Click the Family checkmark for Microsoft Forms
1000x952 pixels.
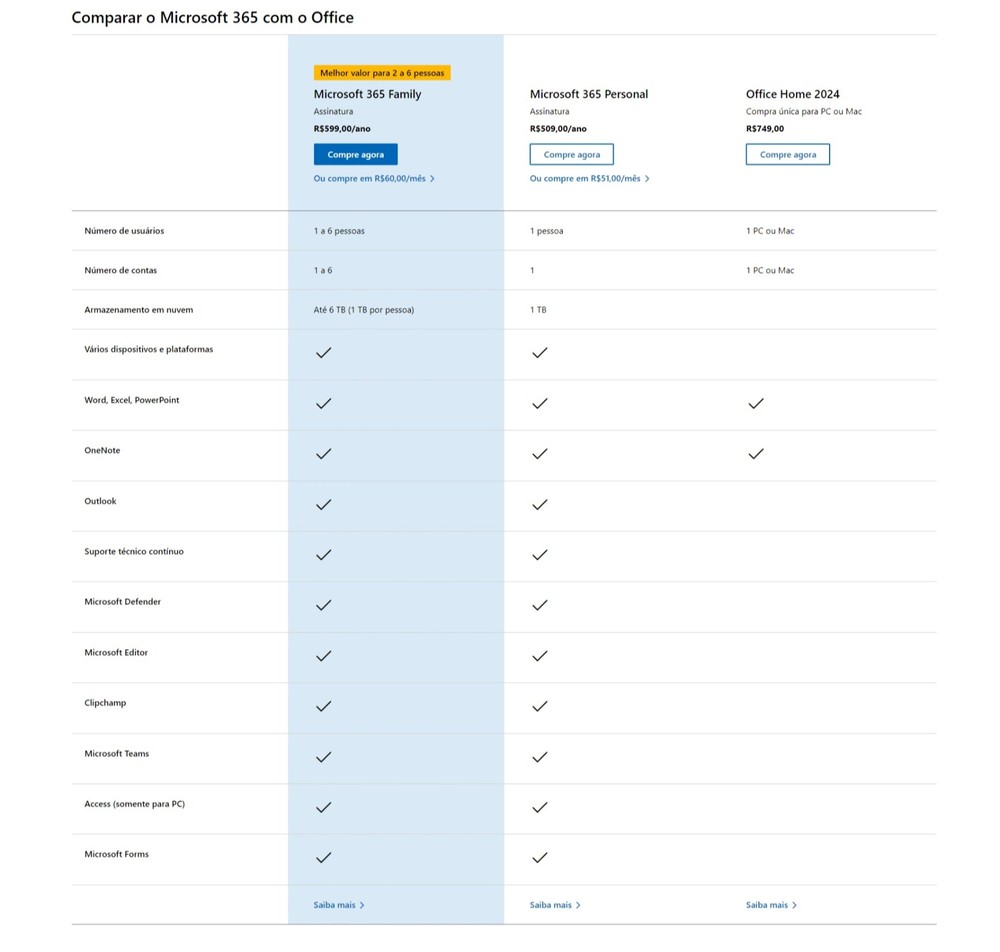point(323,858)
